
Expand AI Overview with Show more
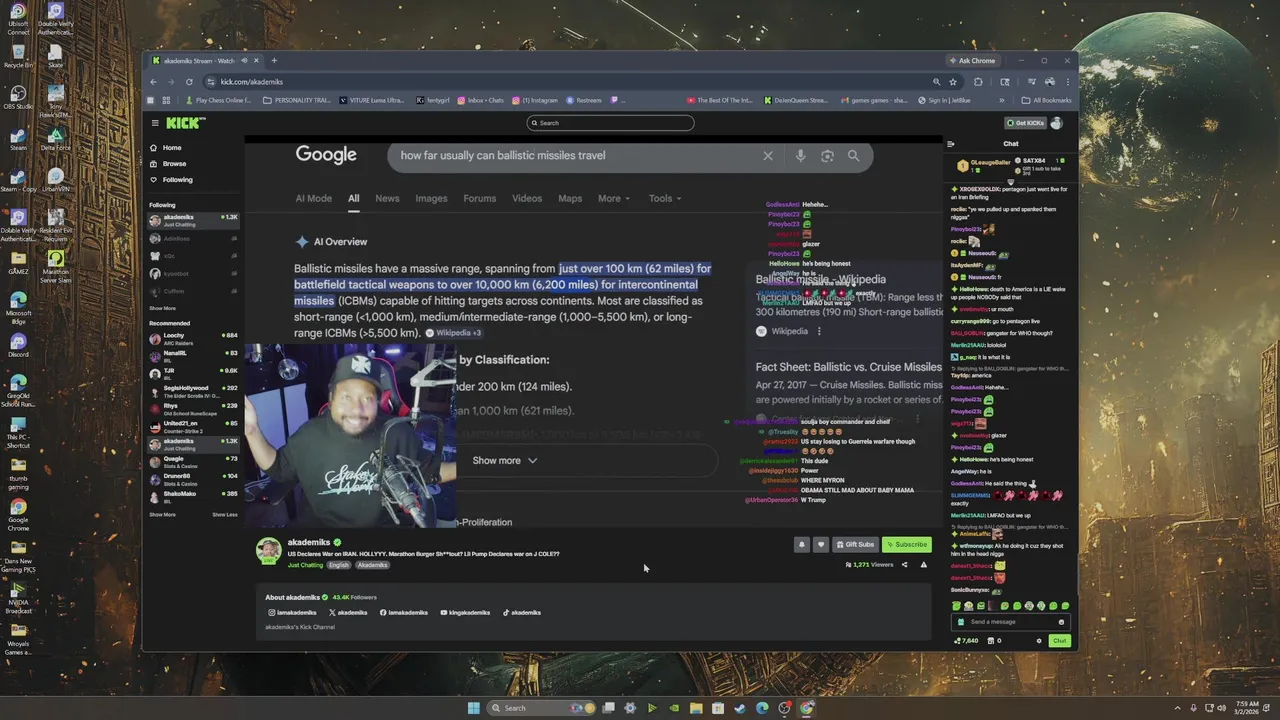point(505,460)
